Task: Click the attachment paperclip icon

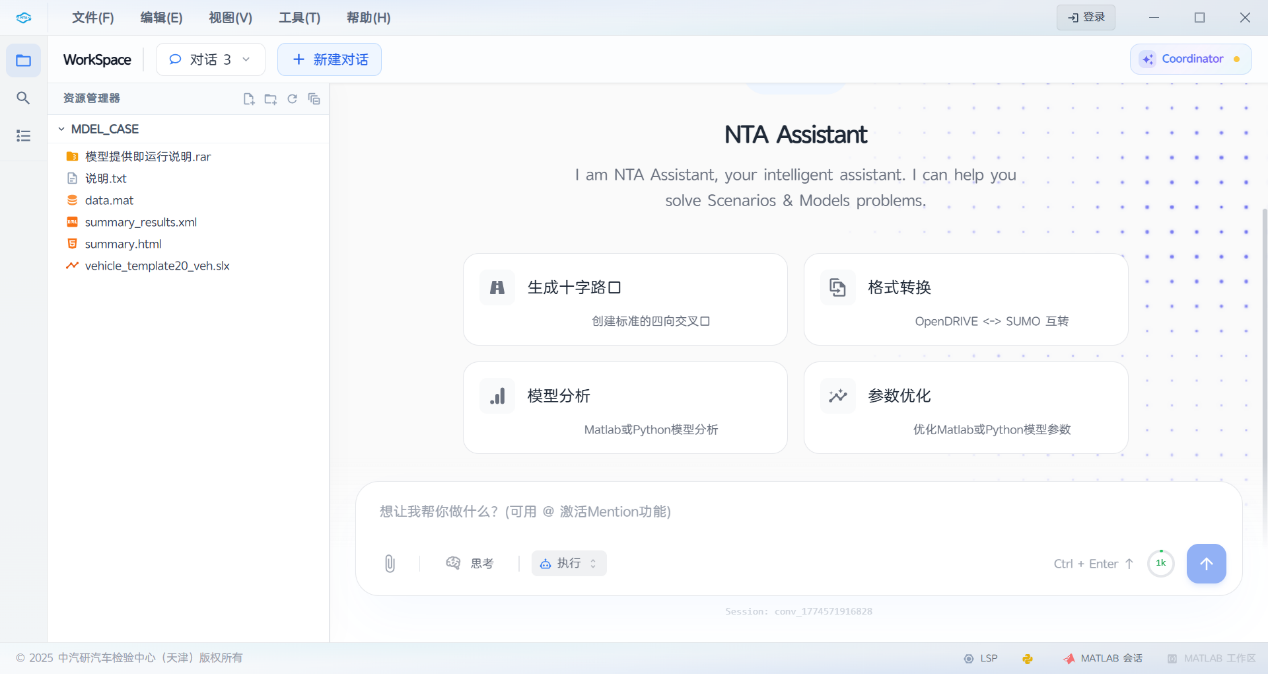Action: coord(390,563)
